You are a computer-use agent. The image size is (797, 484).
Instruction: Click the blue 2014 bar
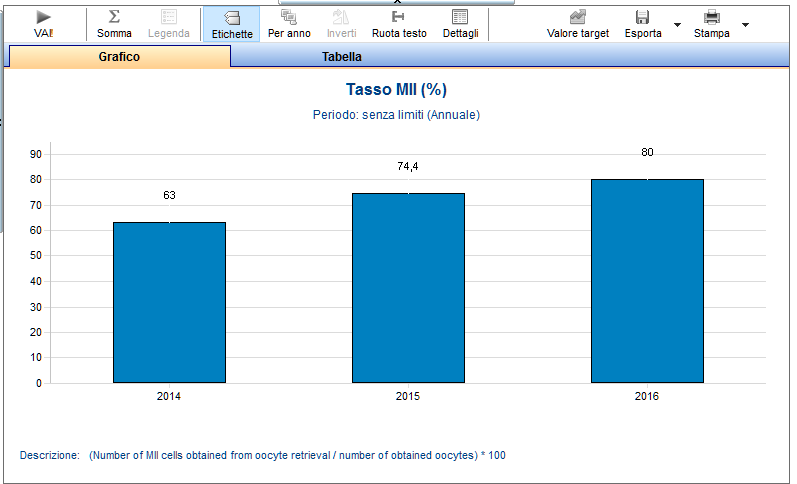(169, 302)
